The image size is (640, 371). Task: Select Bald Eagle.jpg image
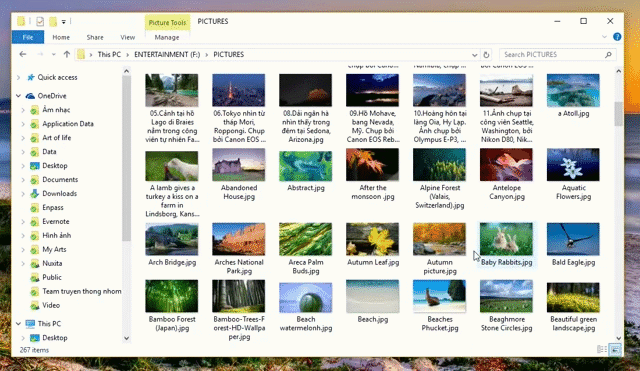pyautogui.click(x=573, y=239)
